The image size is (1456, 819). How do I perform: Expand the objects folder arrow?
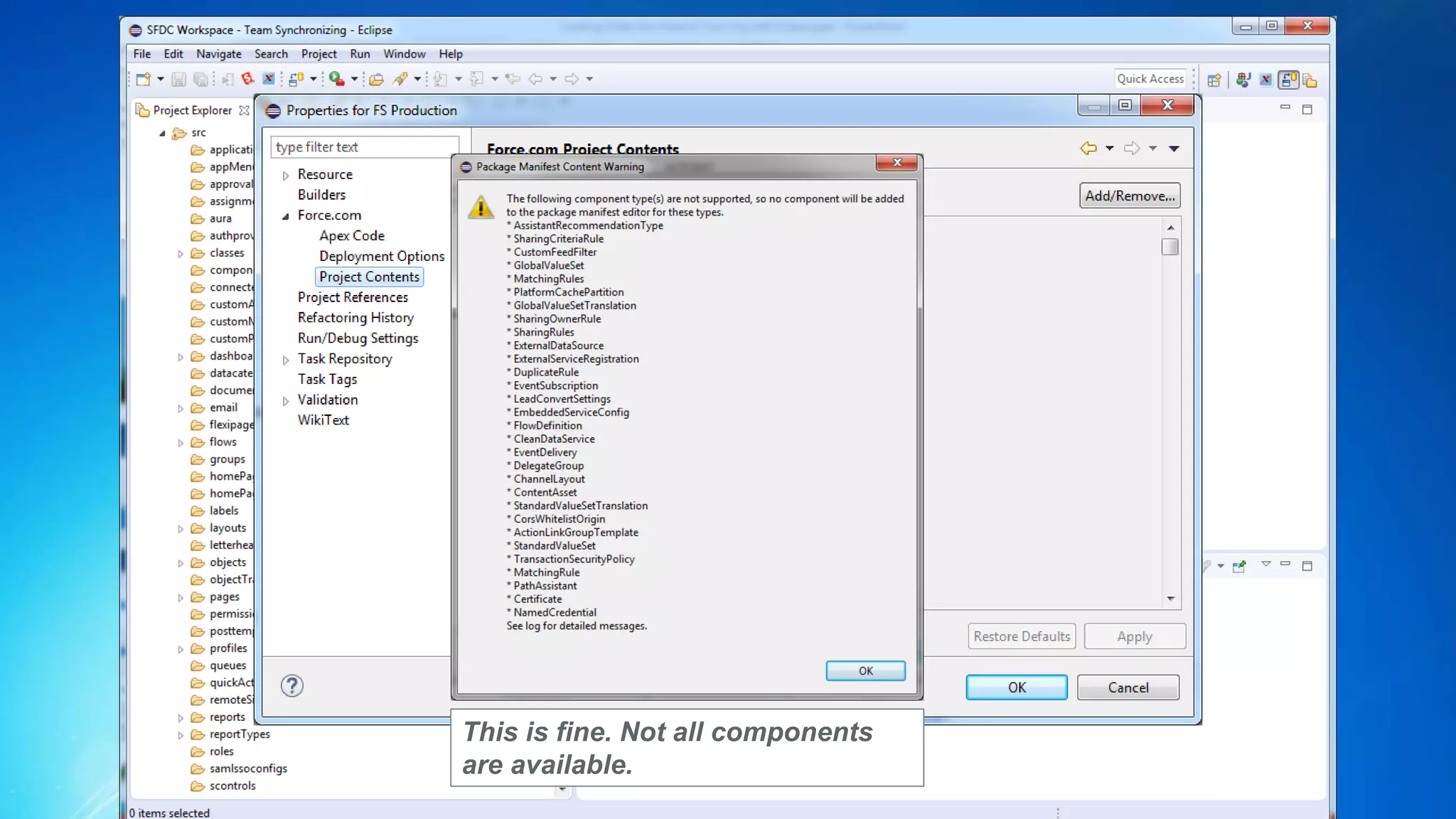pos(181,563)
